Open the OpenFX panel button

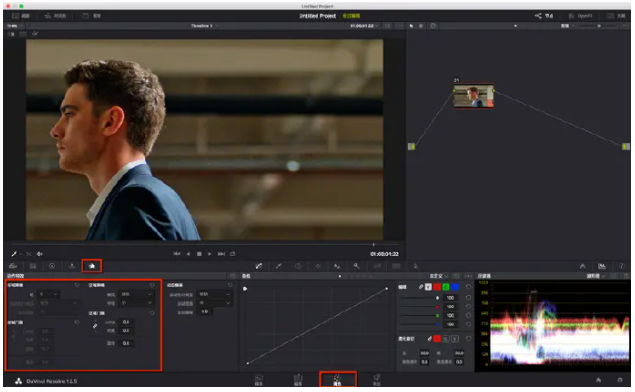tap(581, 16)
